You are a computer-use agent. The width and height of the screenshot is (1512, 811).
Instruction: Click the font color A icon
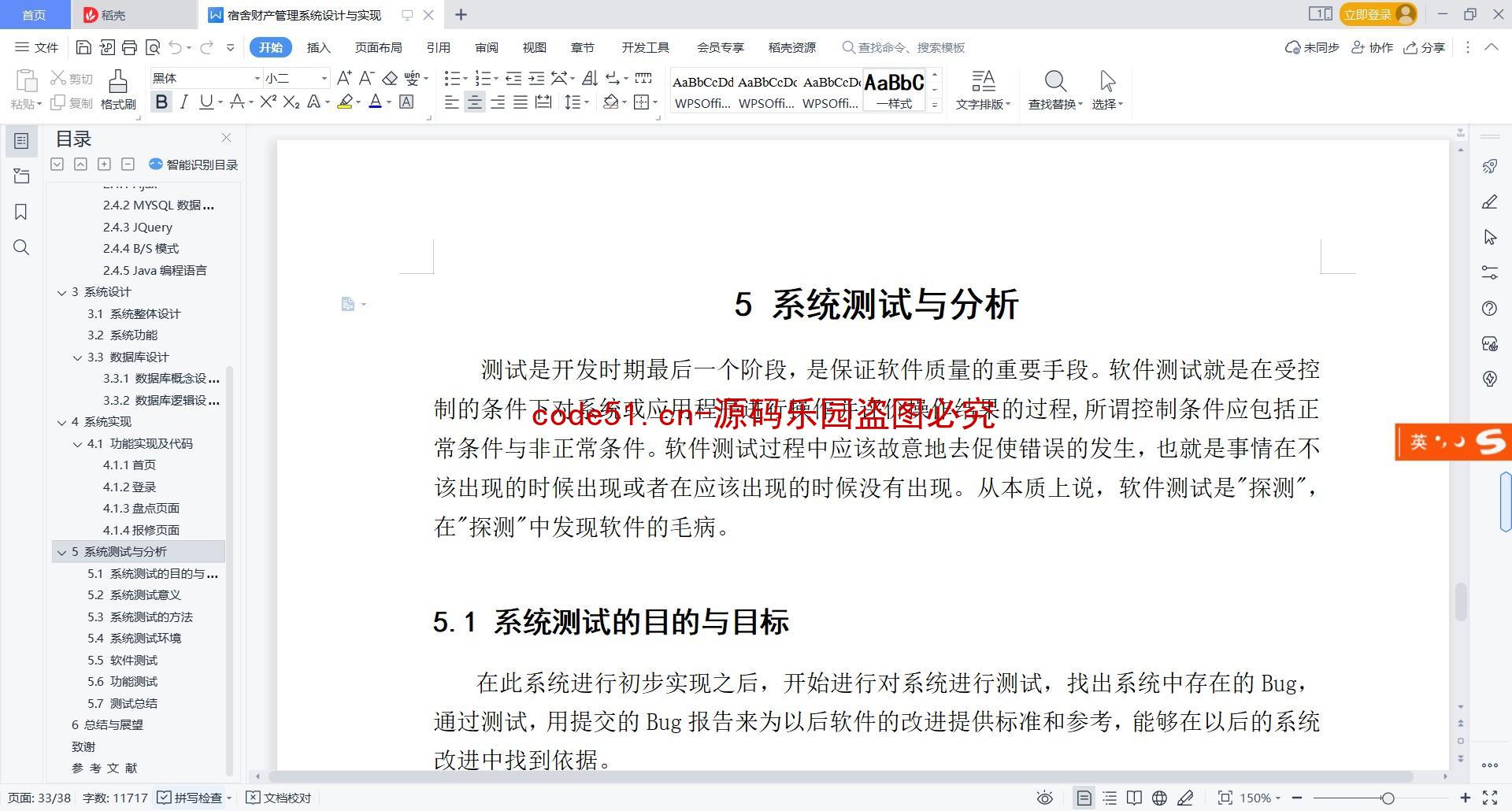point(376,102)
